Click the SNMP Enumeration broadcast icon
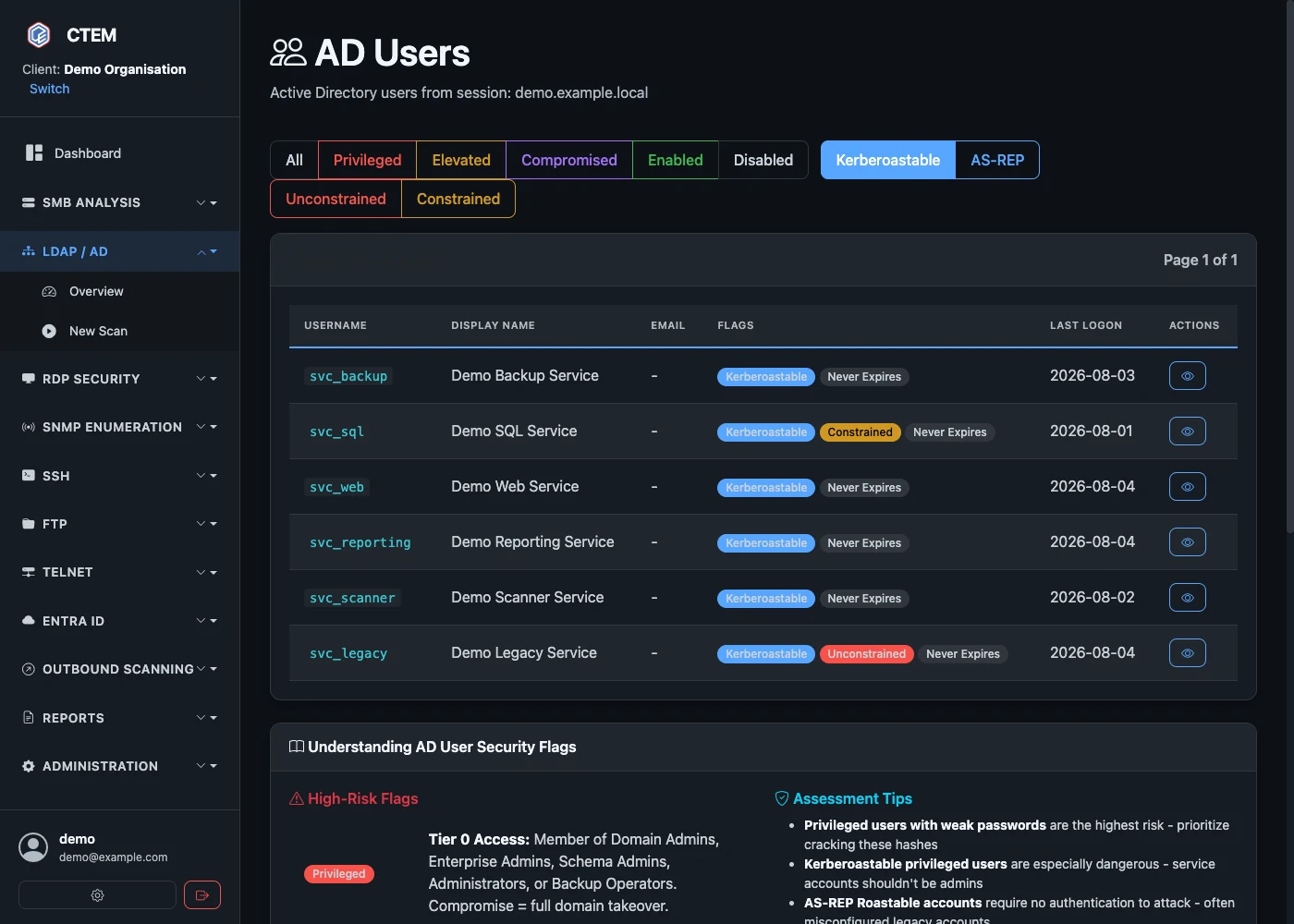This screenshot has height=924, width=1294. pos(29,427)
